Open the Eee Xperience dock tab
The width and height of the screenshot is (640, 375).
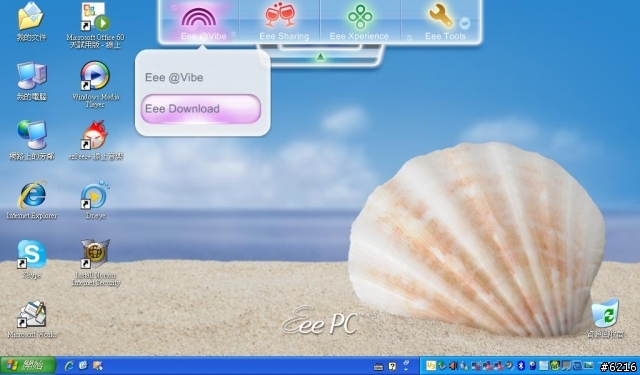click(360, 22)
